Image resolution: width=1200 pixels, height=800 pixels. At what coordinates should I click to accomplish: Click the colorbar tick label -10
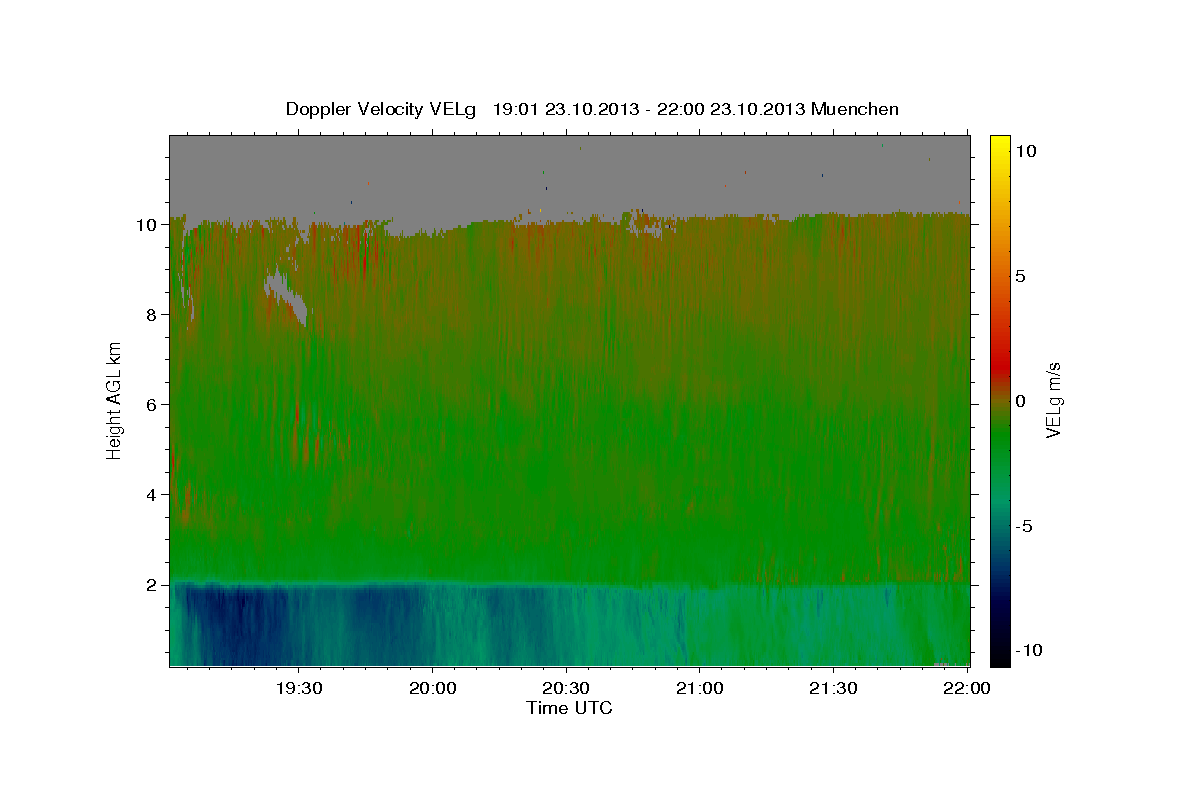coord(1030,651)
